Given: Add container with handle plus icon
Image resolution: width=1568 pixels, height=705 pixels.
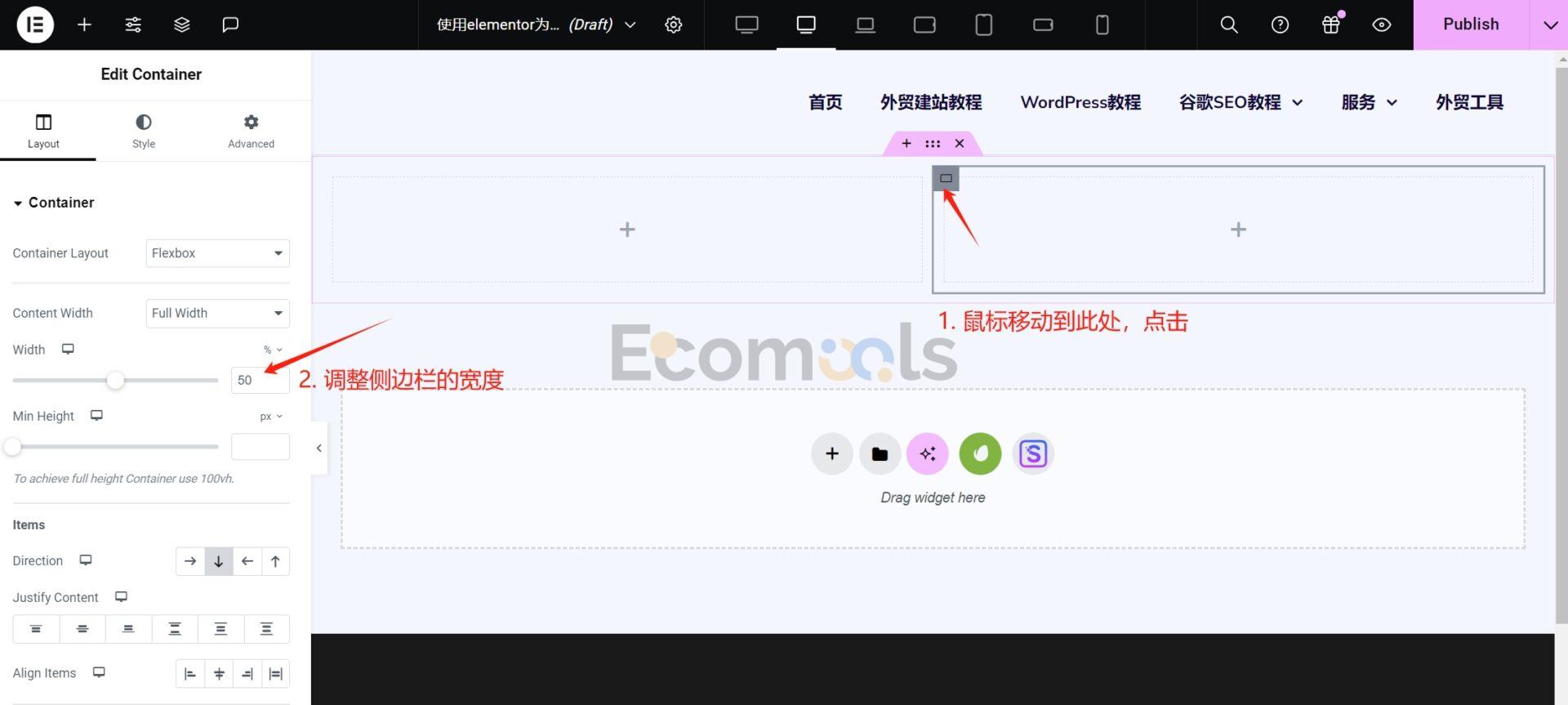Looking at the screenshot, I should (x=906, y=144).
